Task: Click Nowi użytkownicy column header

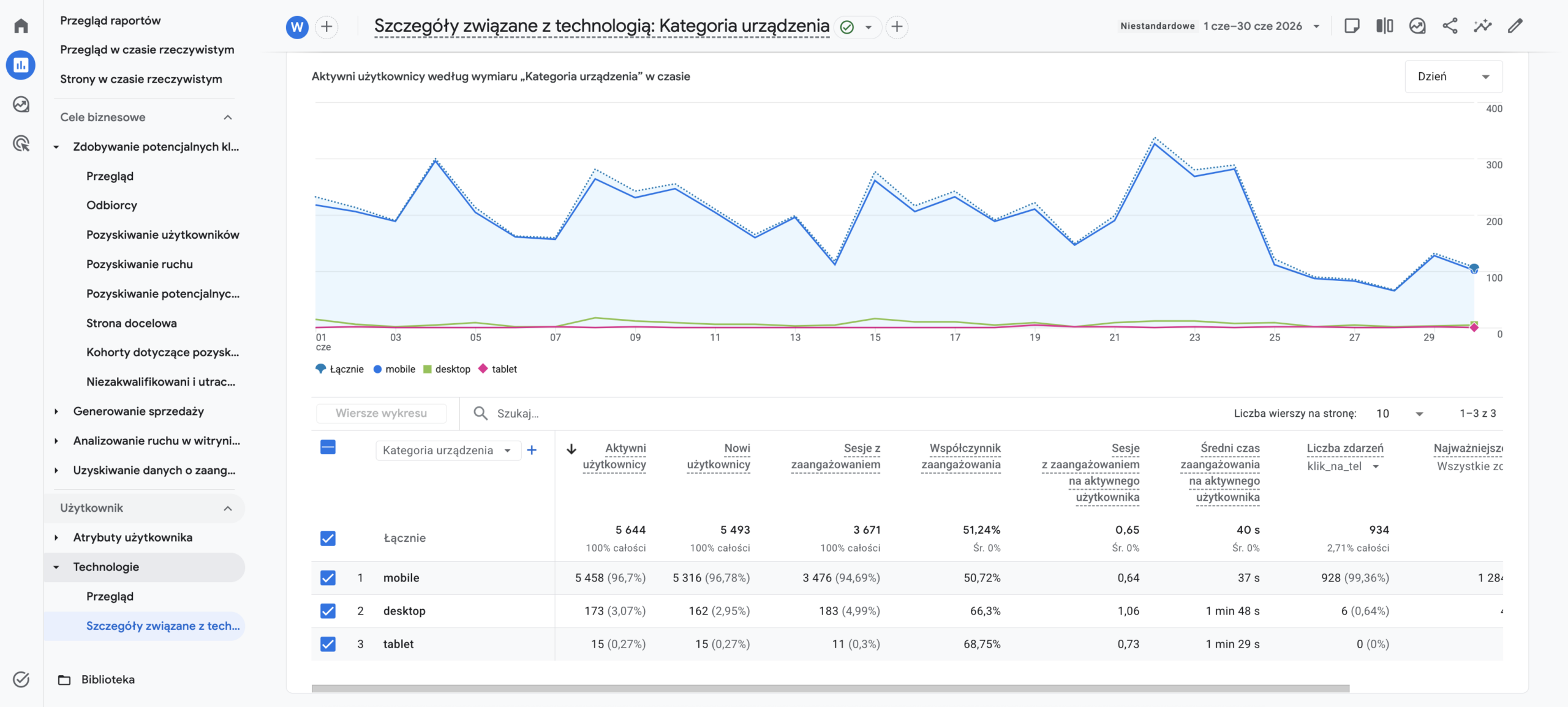Action: [x=718, y=457]
